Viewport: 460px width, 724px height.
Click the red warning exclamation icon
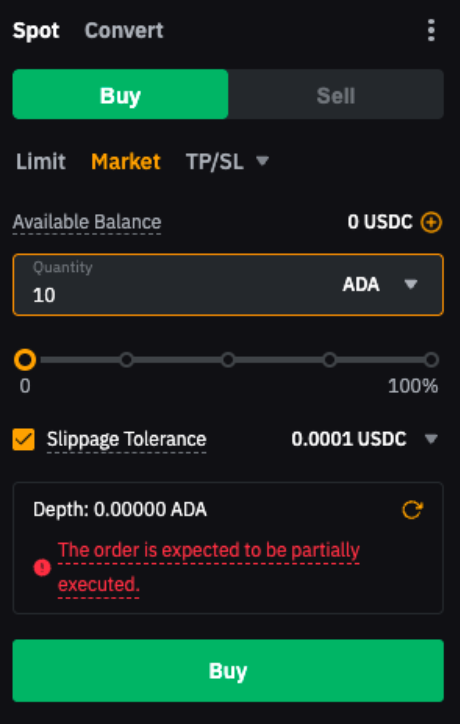point(42,567)
